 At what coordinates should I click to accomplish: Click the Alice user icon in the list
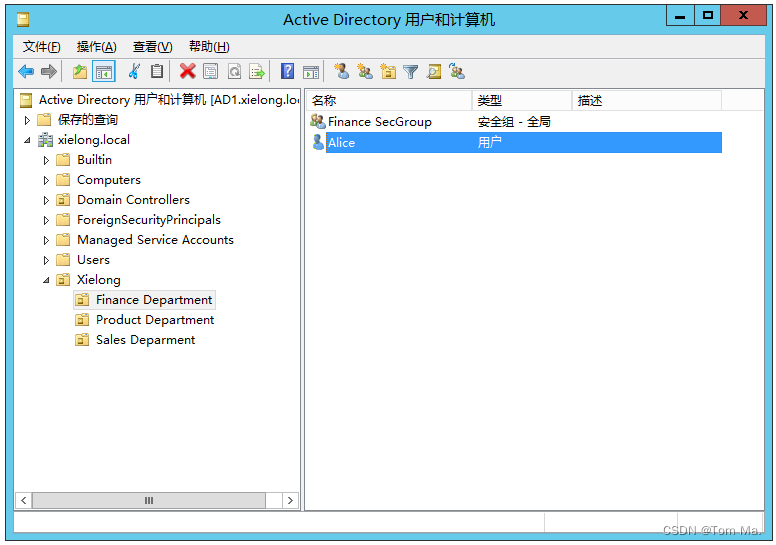click(318, 143)
